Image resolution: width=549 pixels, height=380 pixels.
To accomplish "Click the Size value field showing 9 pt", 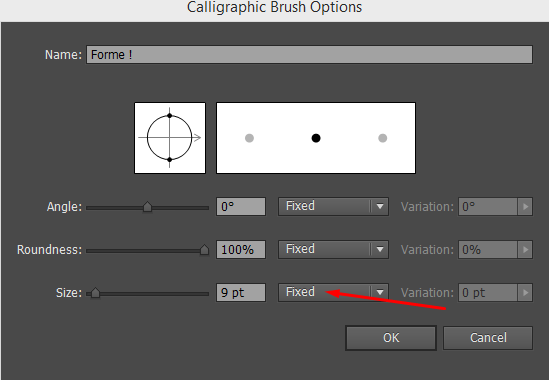I will [241, 292].
